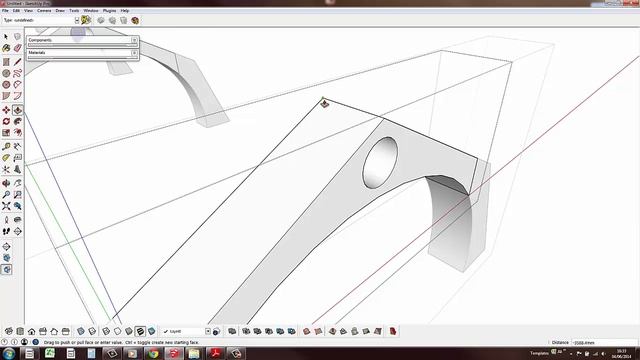
Task: Open Chrome from the taskbar
Action: coord(153,353)
